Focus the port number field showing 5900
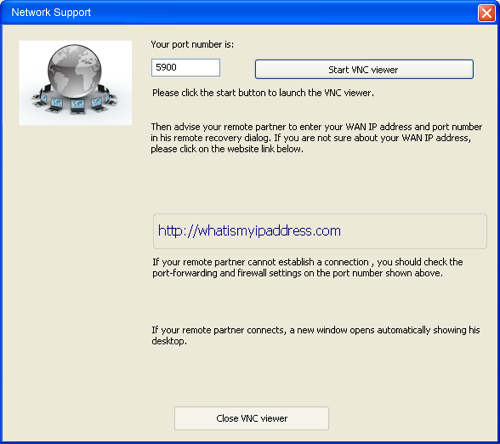The width and height of the screenshot is (500, 444). coord(185,68)
